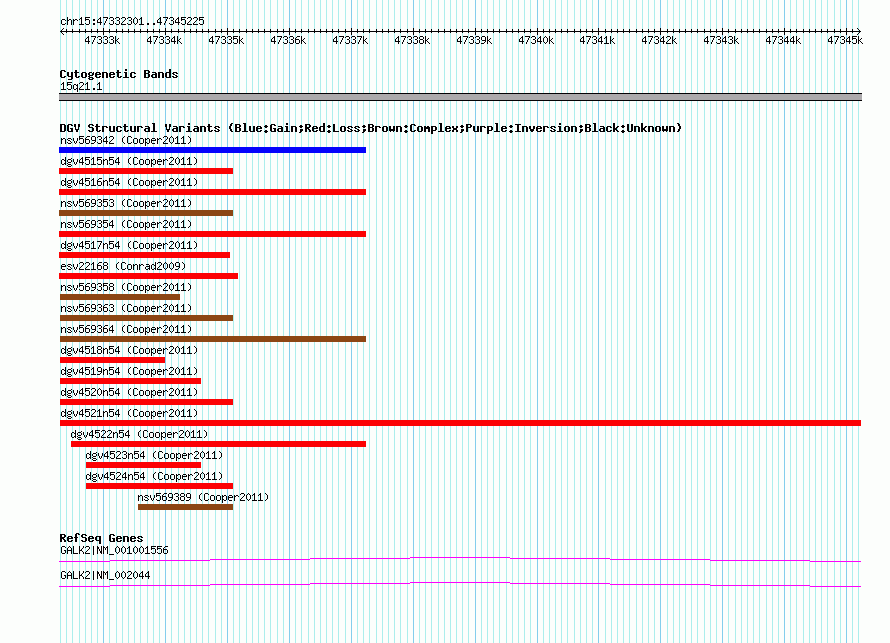Open the dgv4524n54 (Cooper2011) label

(154, 476)
